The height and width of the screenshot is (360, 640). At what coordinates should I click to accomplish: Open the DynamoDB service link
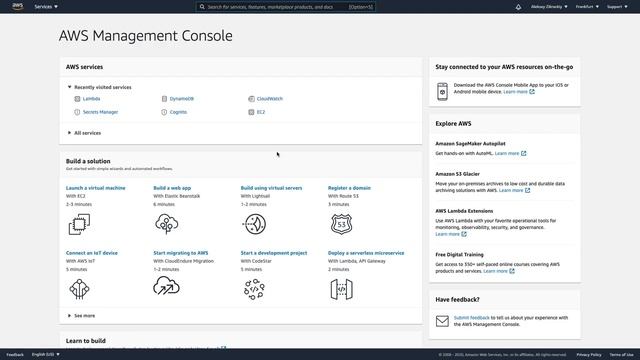(x=182, y=99)
